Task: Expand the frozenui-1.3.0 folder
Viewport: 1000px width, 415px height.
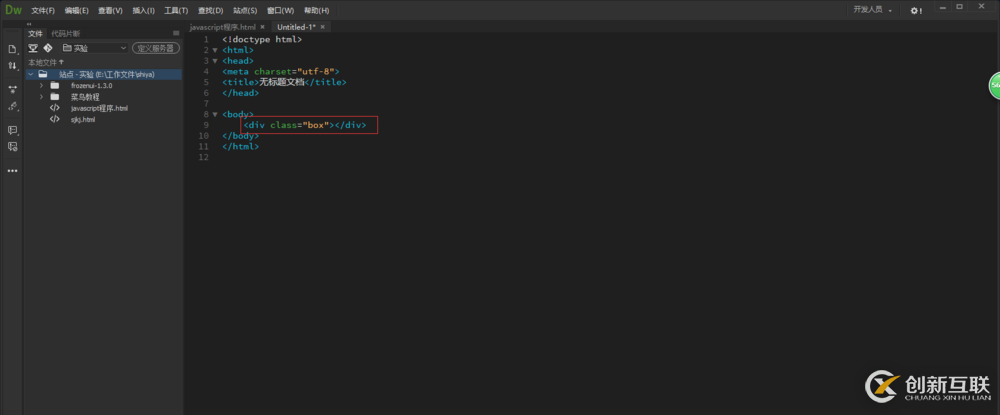Action: point(41,86)
